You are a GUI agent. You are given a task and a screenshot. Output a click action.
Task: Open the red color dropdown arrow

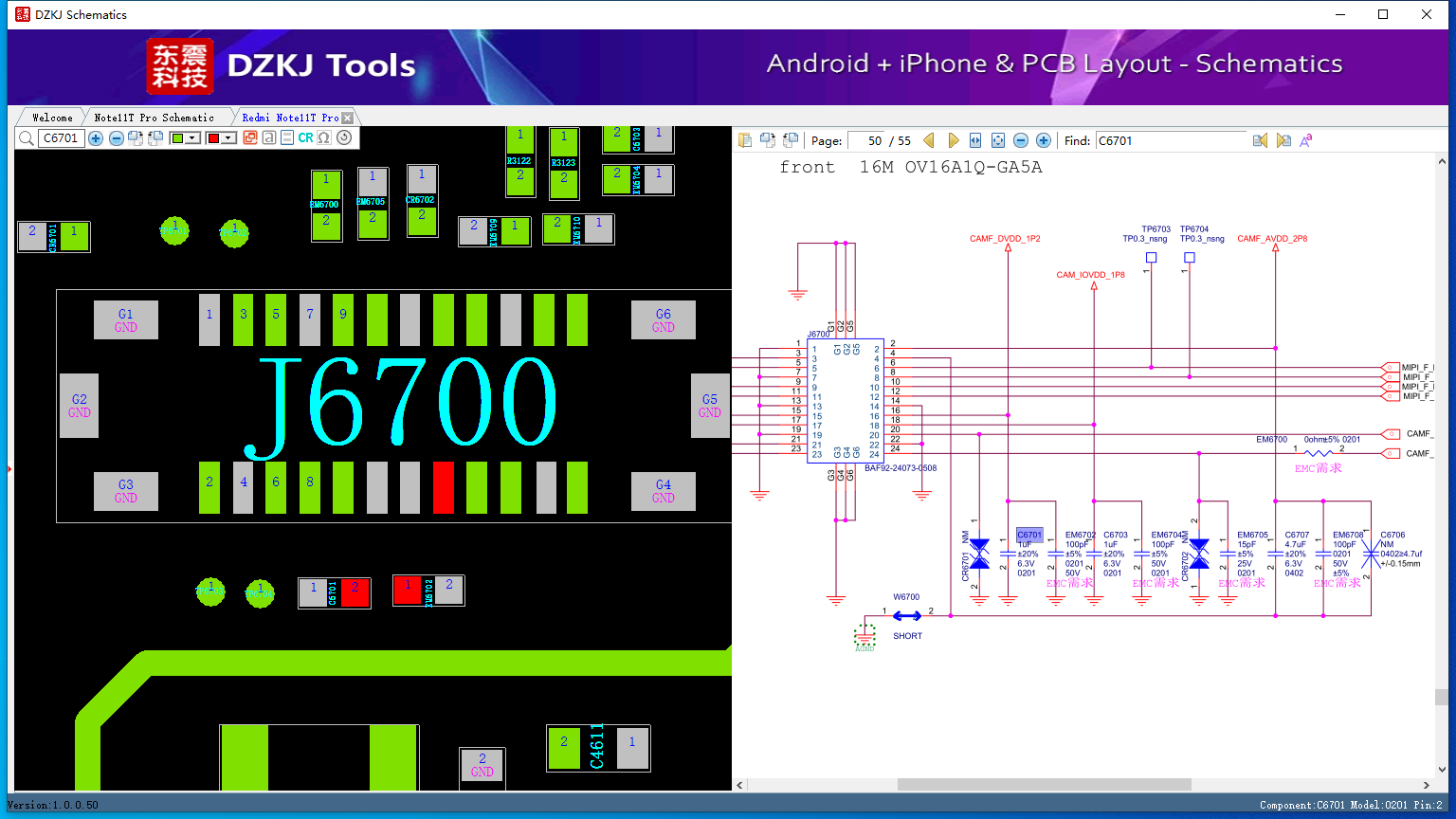(228, 138)
